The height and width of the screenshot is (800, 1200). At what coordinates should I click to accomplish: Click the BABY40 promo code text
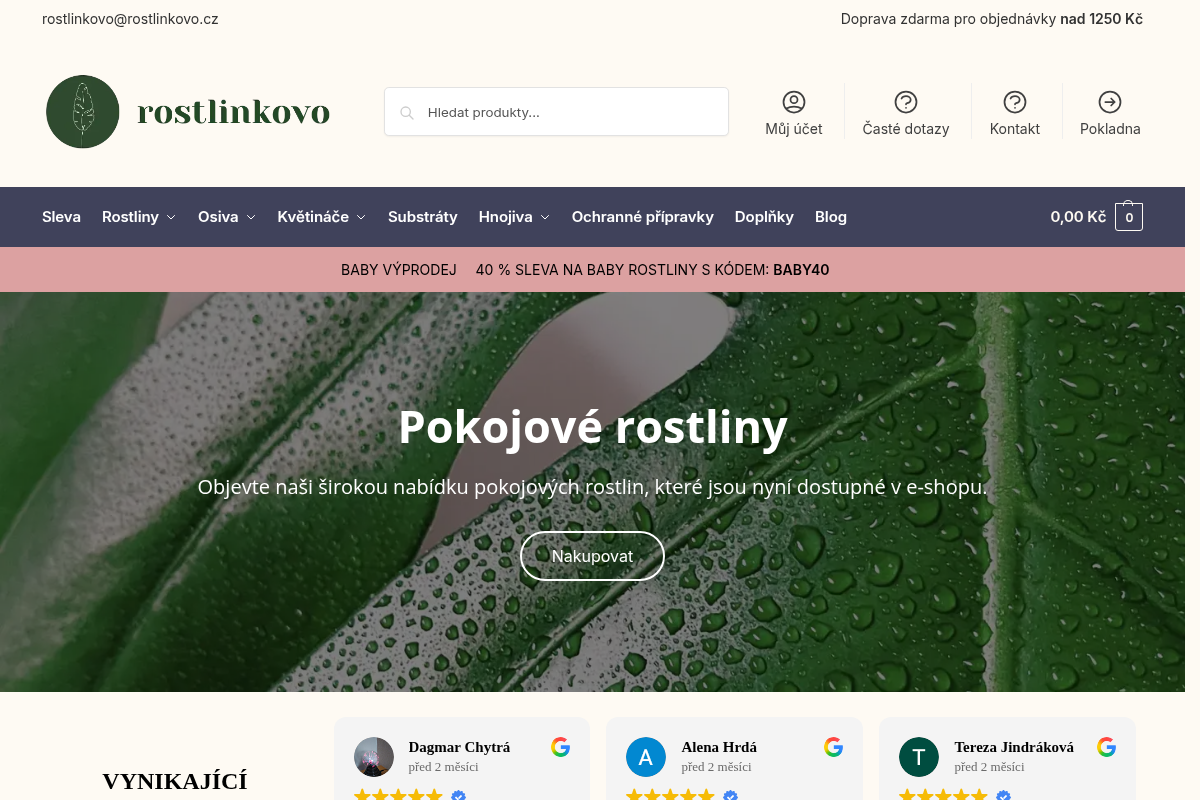click(801, 270)
